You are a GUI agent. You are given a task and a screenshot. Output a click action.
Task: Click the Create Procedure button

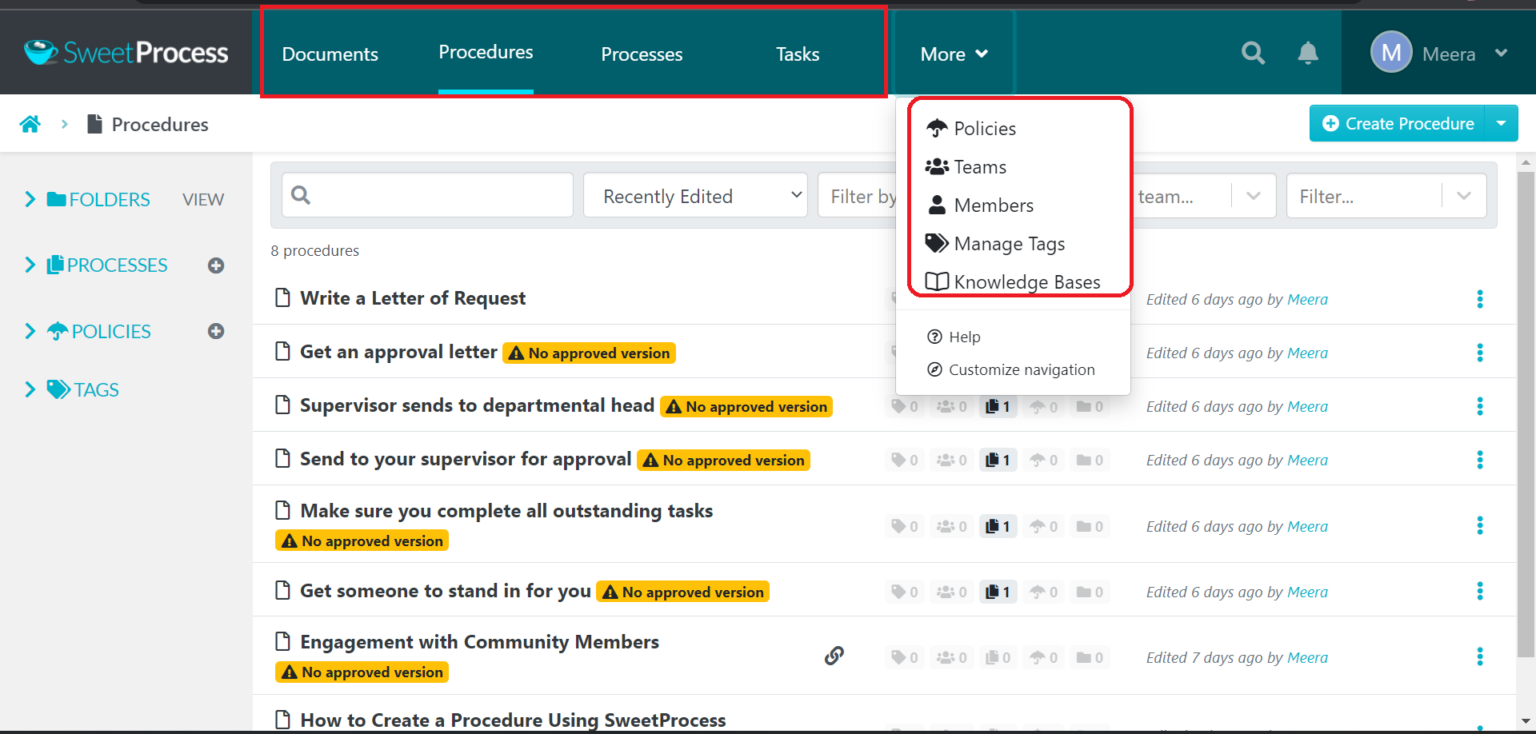coord(1398,123)
